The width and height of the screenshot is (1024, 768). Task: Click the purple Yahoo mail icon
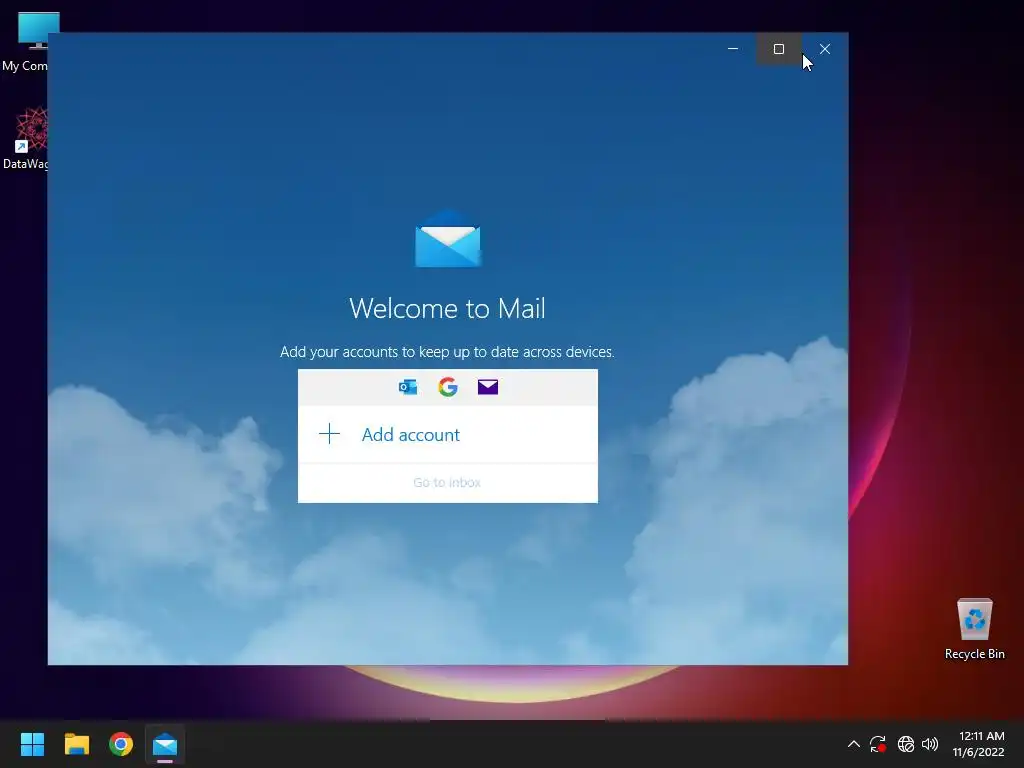(x=488, y=387)
